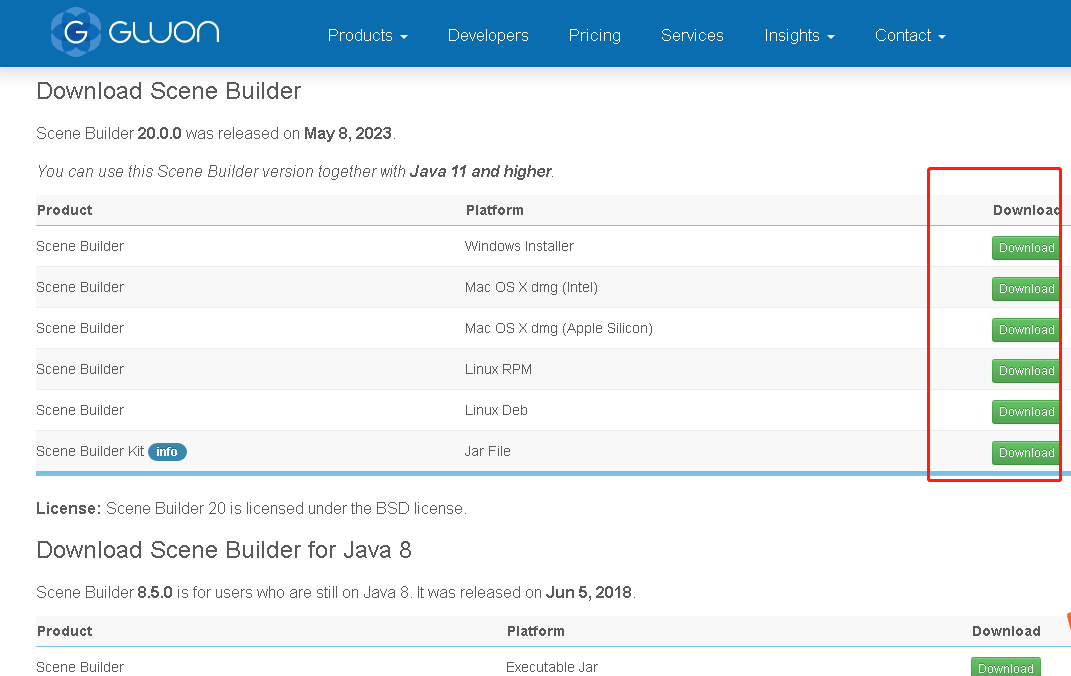Open the Developers page from the navbar
Screen dimensions: 1071x676
pyautogui.click(x=488, y=35)
